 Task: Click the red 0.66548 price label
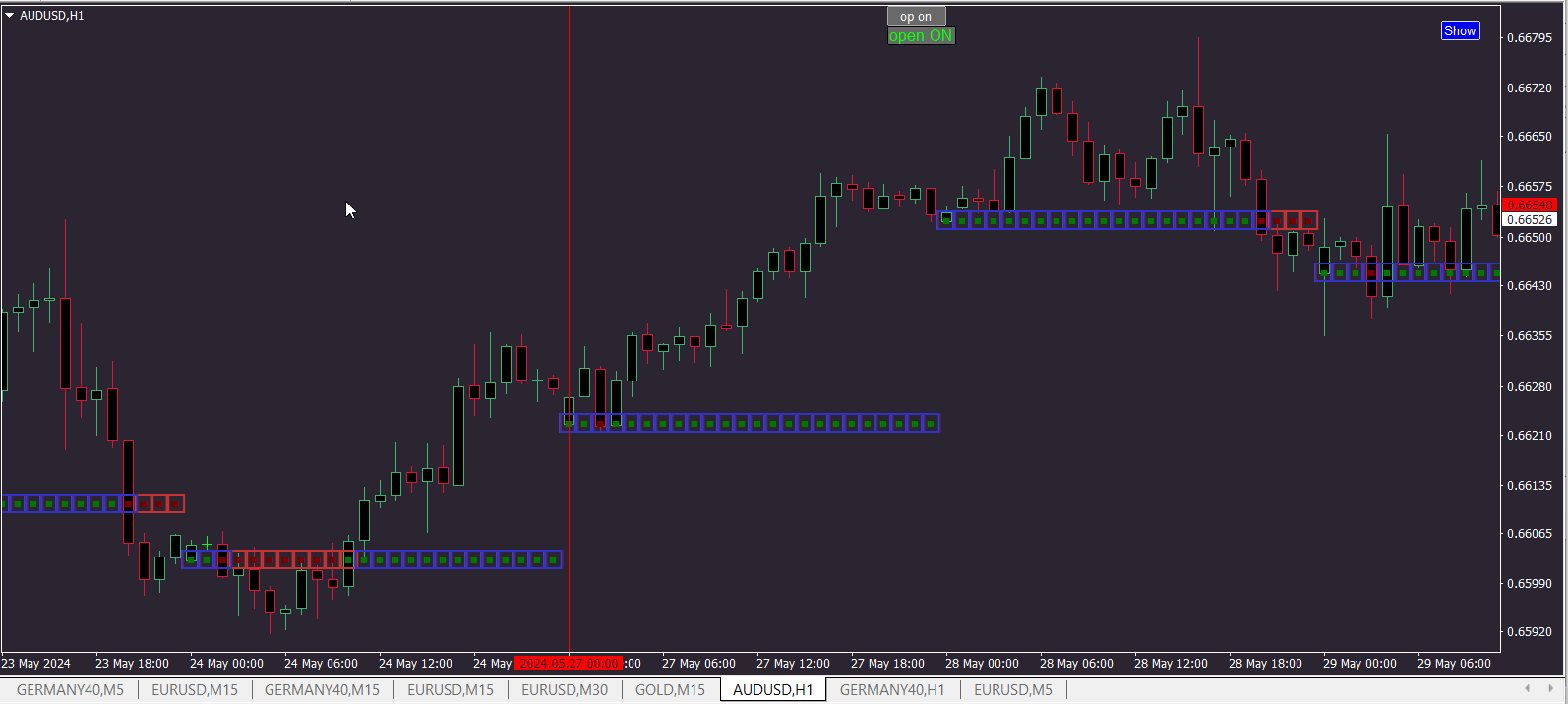point(1530,205)
